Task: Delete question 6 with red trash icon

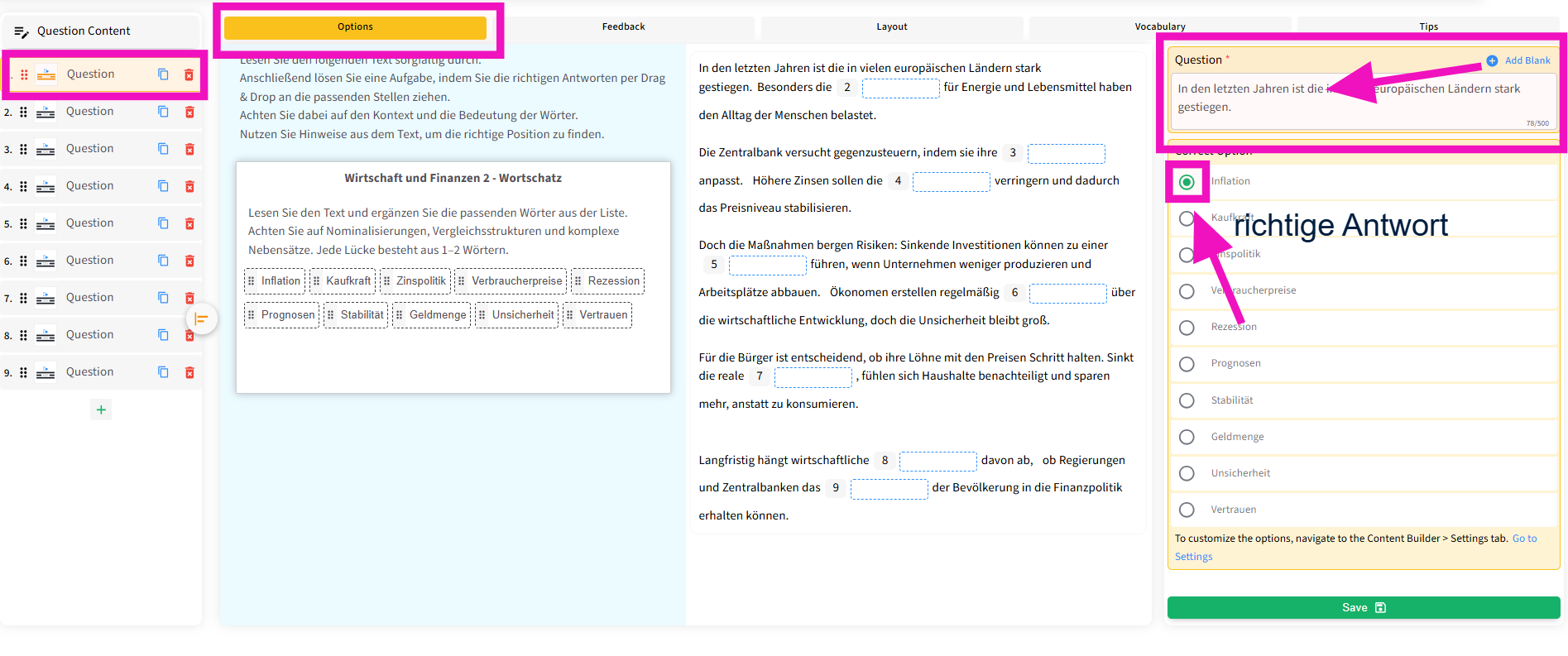Action: (x=189, y=261)
